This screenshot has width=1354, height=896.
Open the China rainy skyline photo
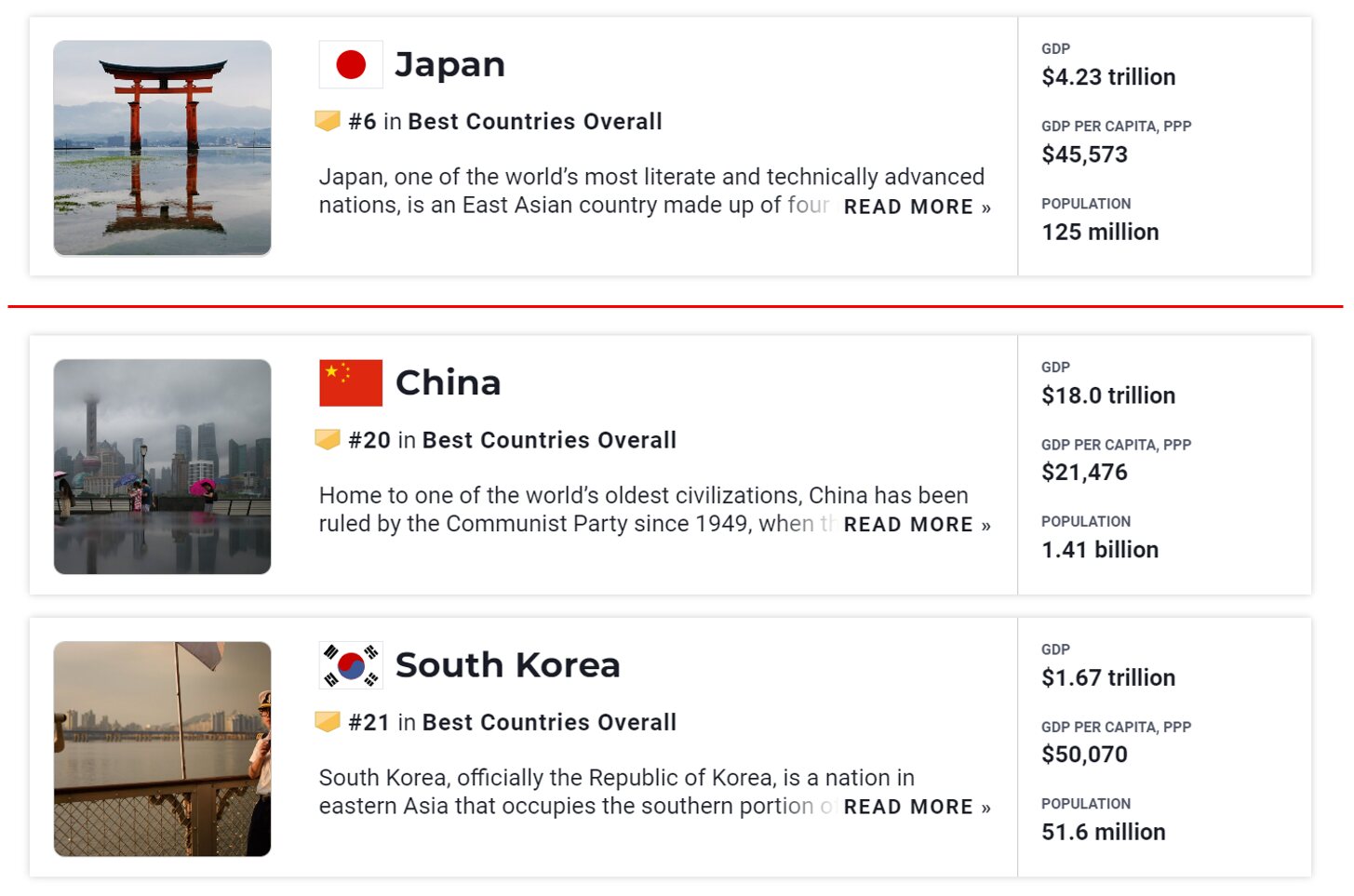[163, 467]
